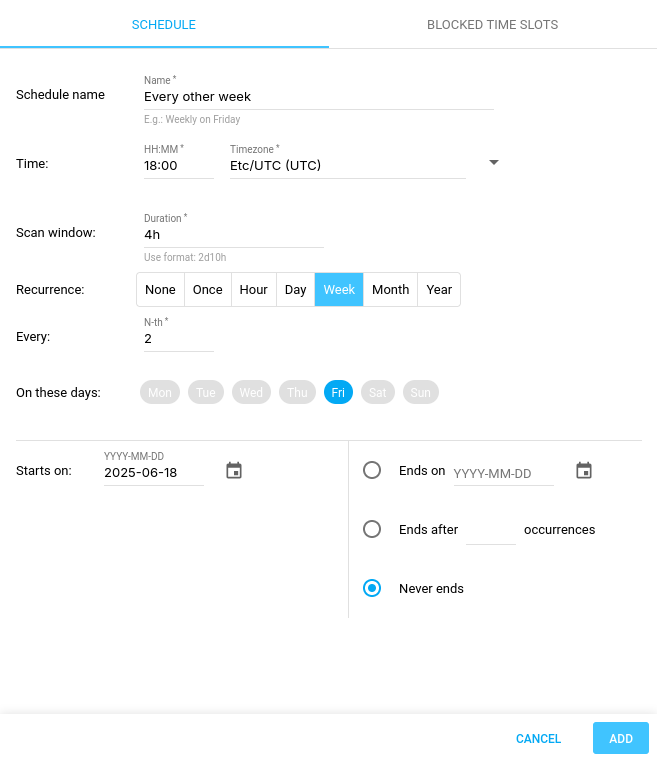
Task: Toggle the Mon day chip
Action: coord(160,392)
